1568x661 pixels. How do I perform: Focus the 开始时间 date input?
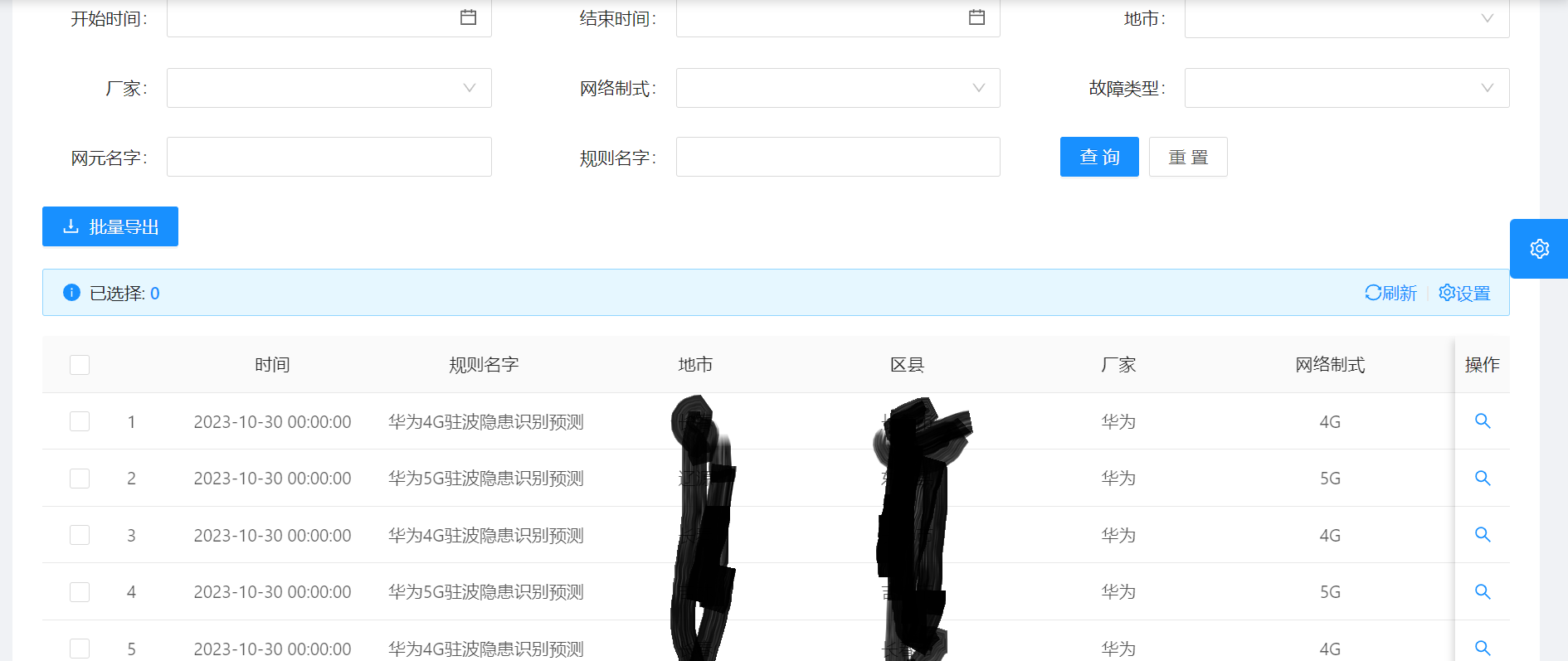329,18
